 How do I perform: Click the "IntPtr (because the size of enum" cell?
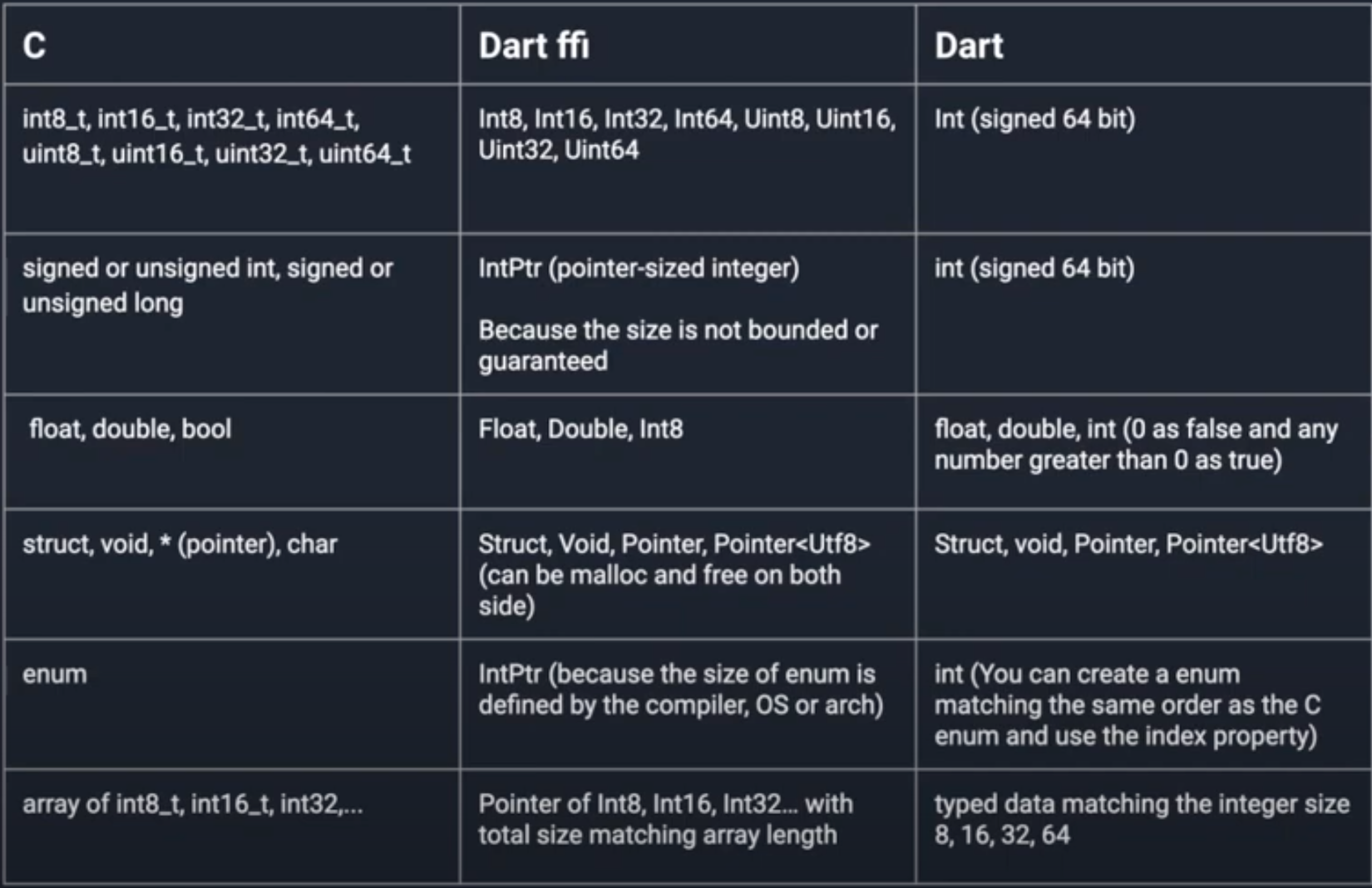[x=680, y=689]
